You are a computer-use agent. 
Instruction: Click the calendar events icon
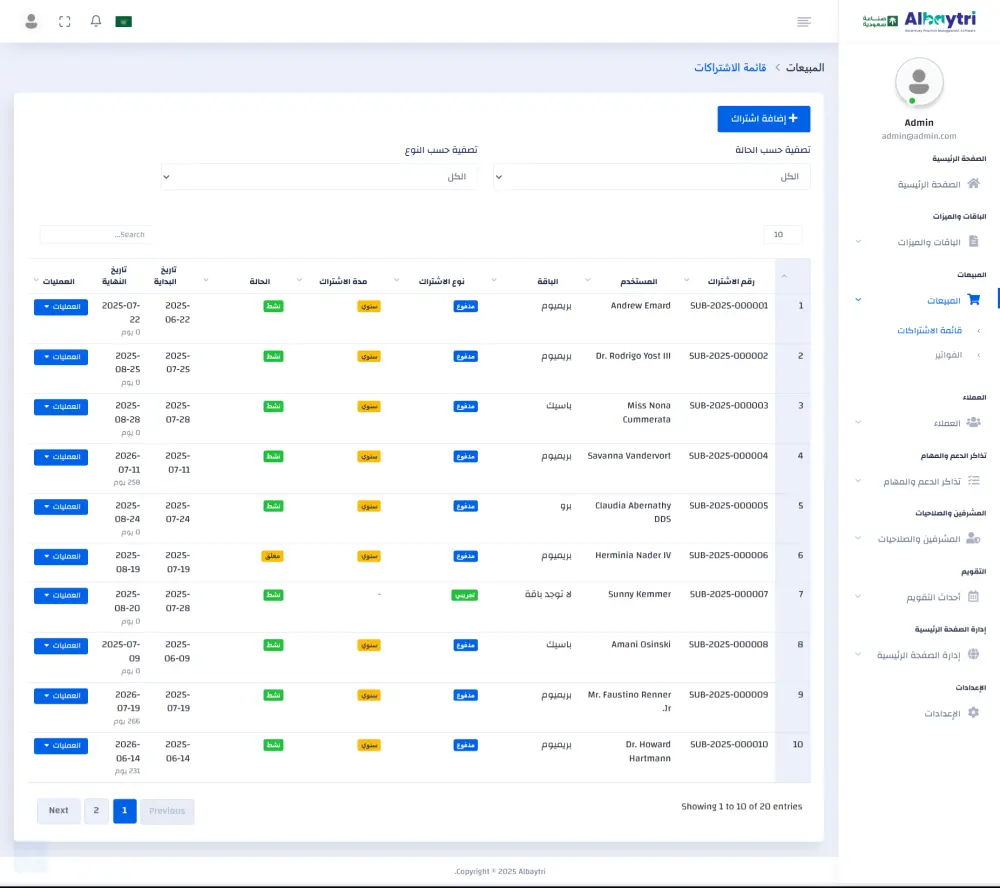(973, 596)
